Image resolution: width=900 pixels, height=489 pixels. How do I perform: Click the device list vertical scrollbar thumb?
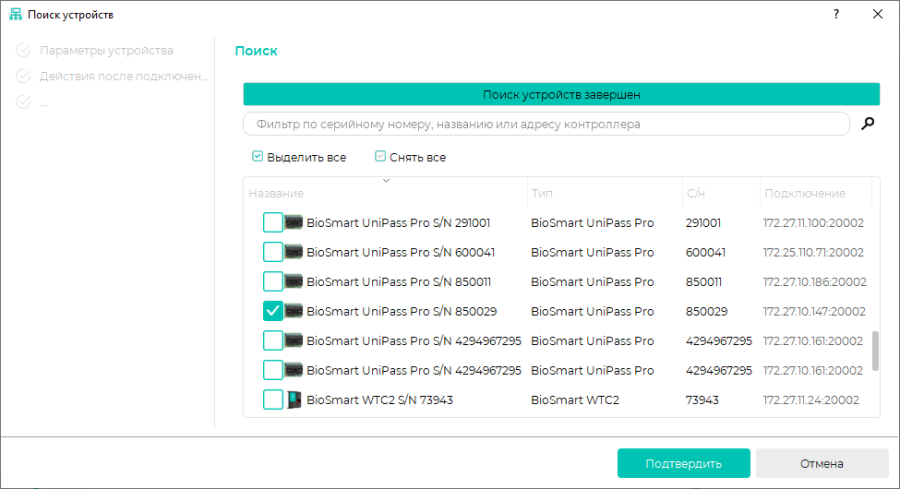875,351
